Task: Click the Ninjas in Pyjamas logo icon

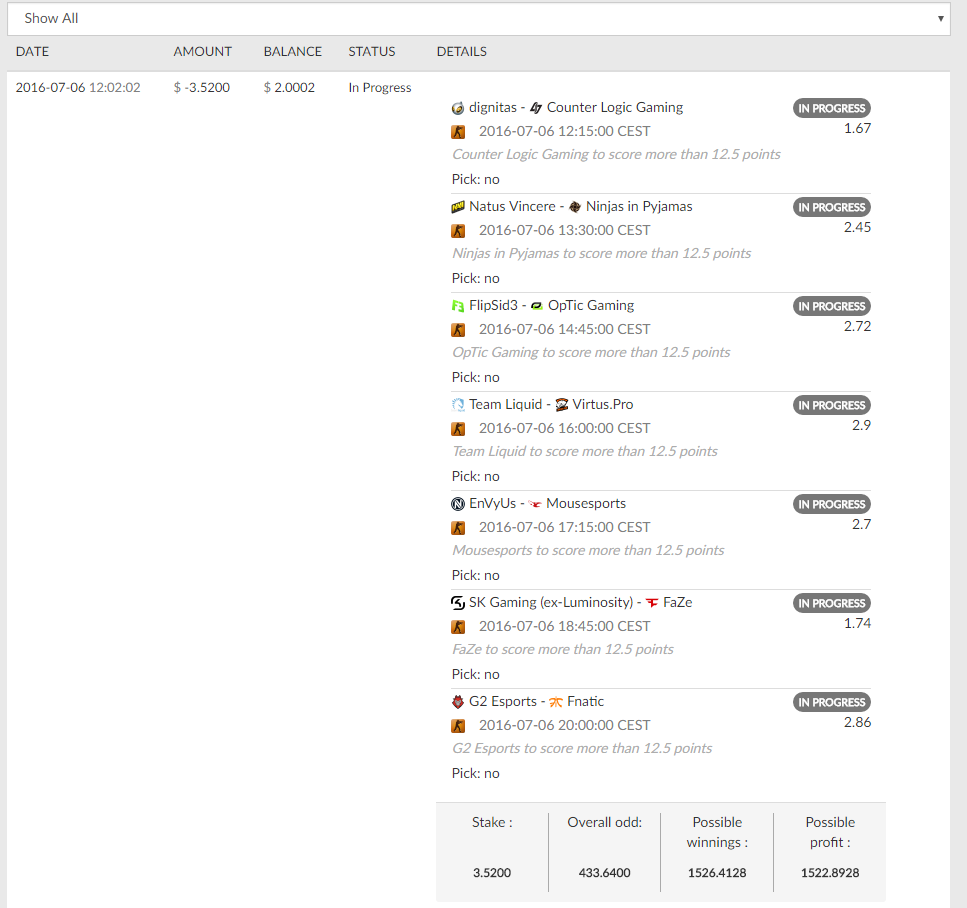Action: click(575, 207)
